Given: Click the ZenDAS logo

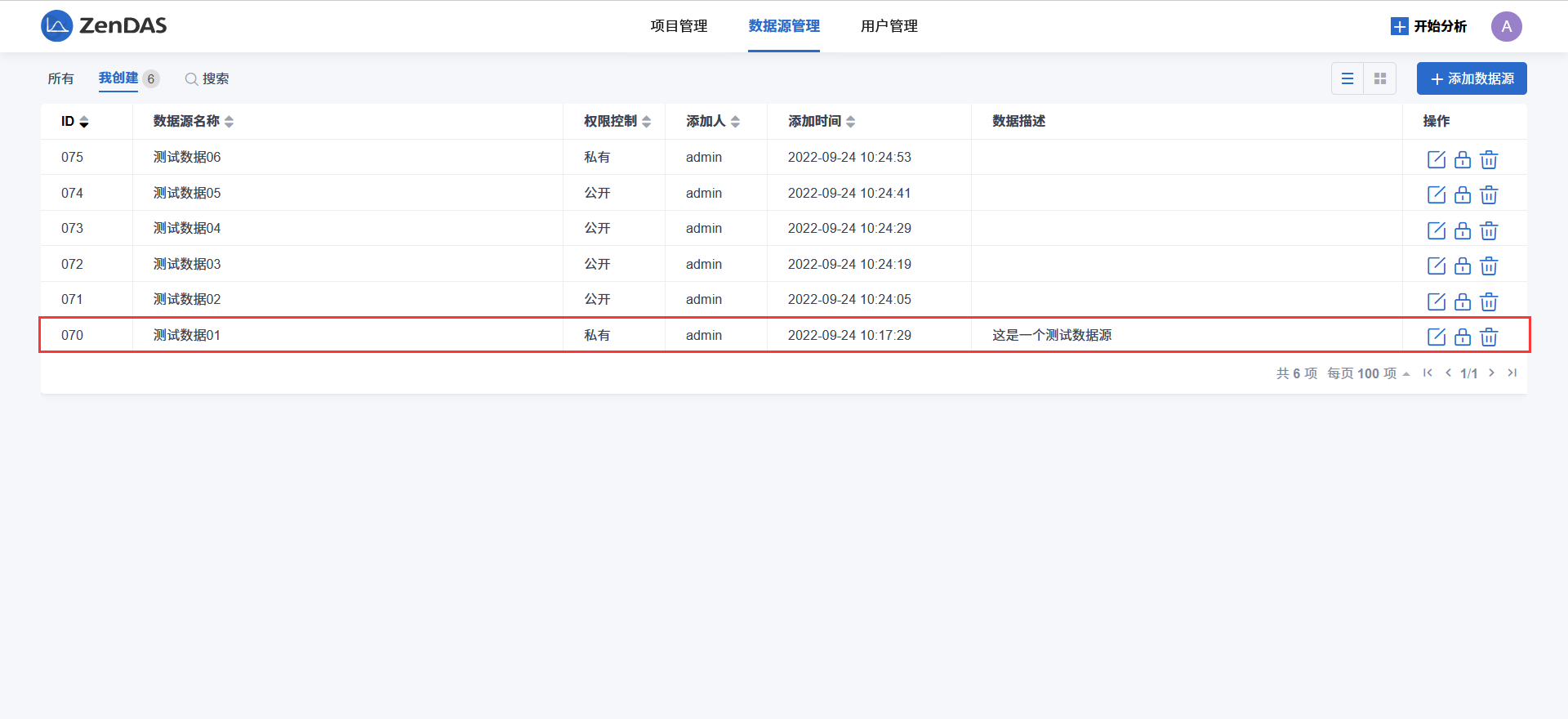Looking at the screenshot, I should click(x=104, y=26).
